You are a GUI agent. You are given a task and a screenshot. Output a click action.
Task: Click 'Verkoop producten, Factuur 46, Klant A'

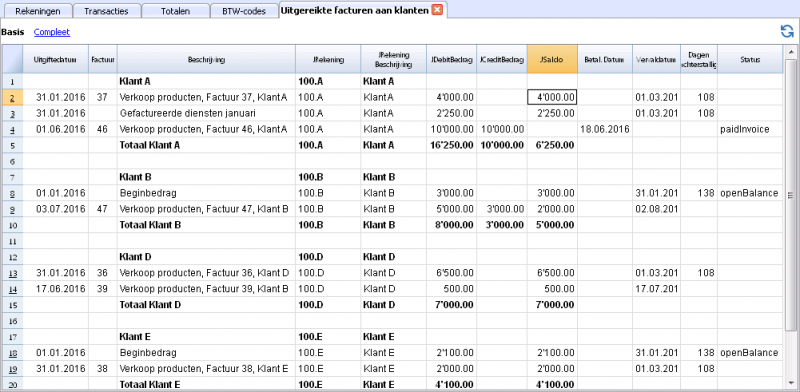point(203,129)
